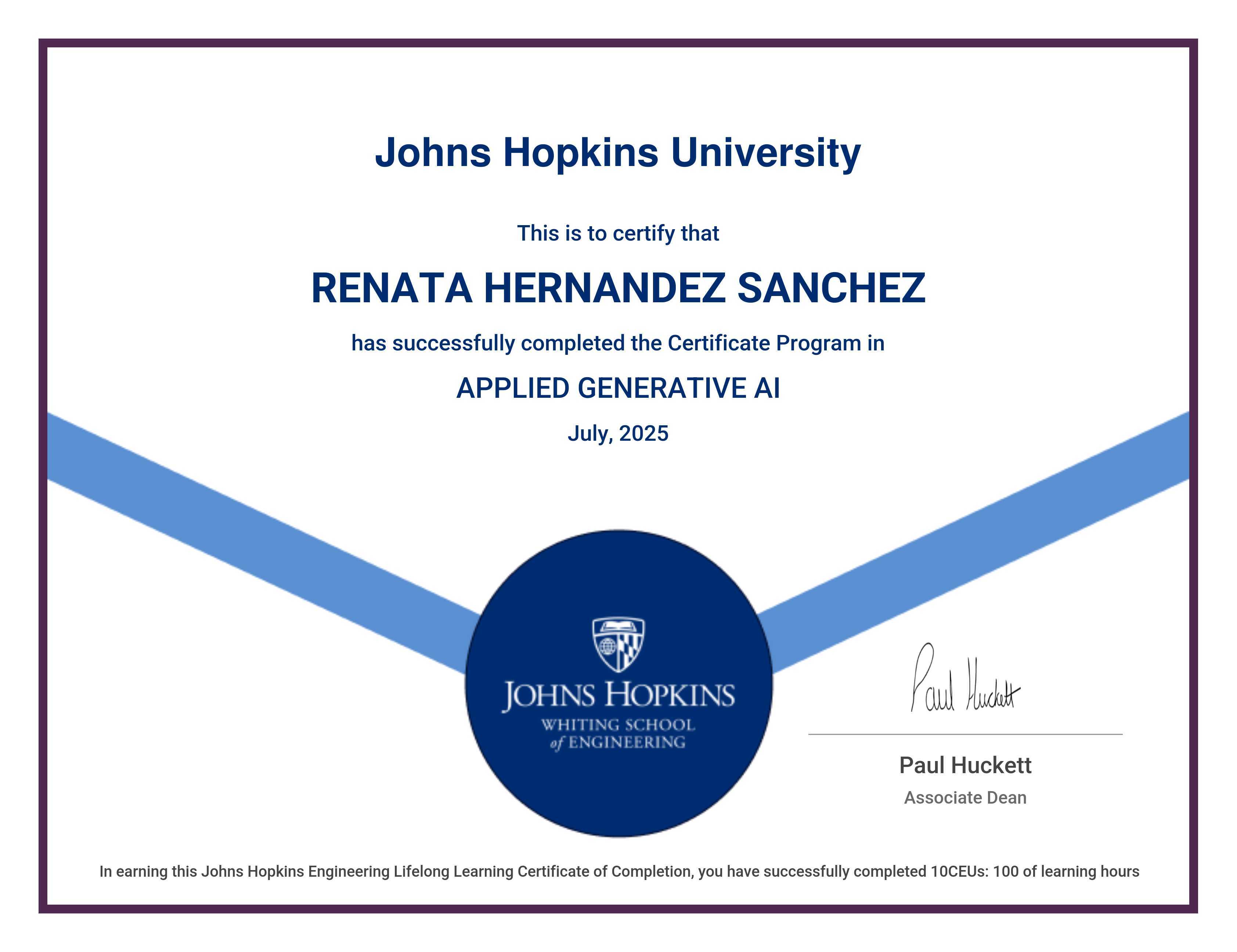Image resolution: width=1237 pixels, height=952 pixels.
Task: Click the Johns Hopkins University heading
Action: pyautogui.click(x=618, y=152)
